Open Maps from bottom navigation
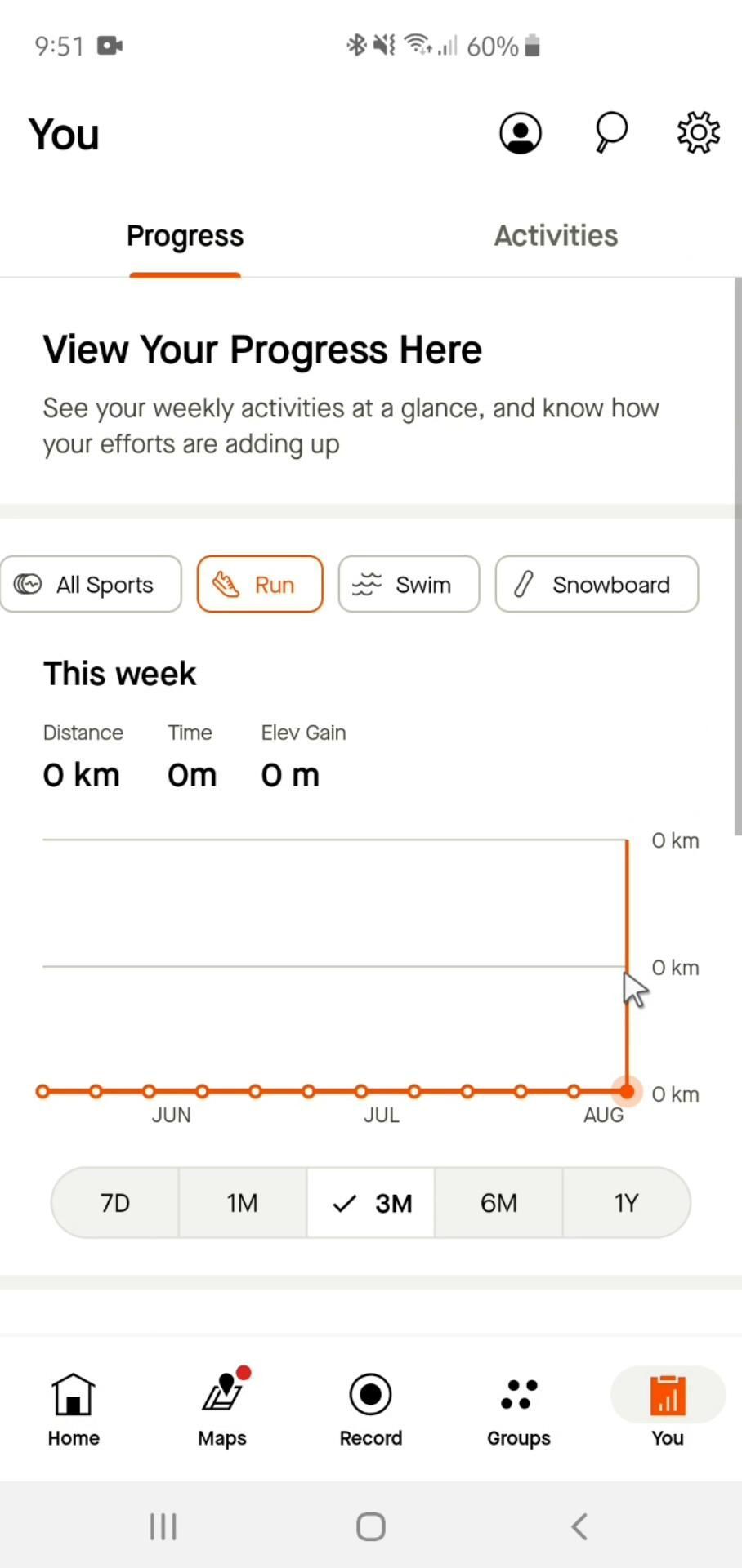Image resolution: width=742 pixels, height=1568 pixels. (x=222, y=1409)
